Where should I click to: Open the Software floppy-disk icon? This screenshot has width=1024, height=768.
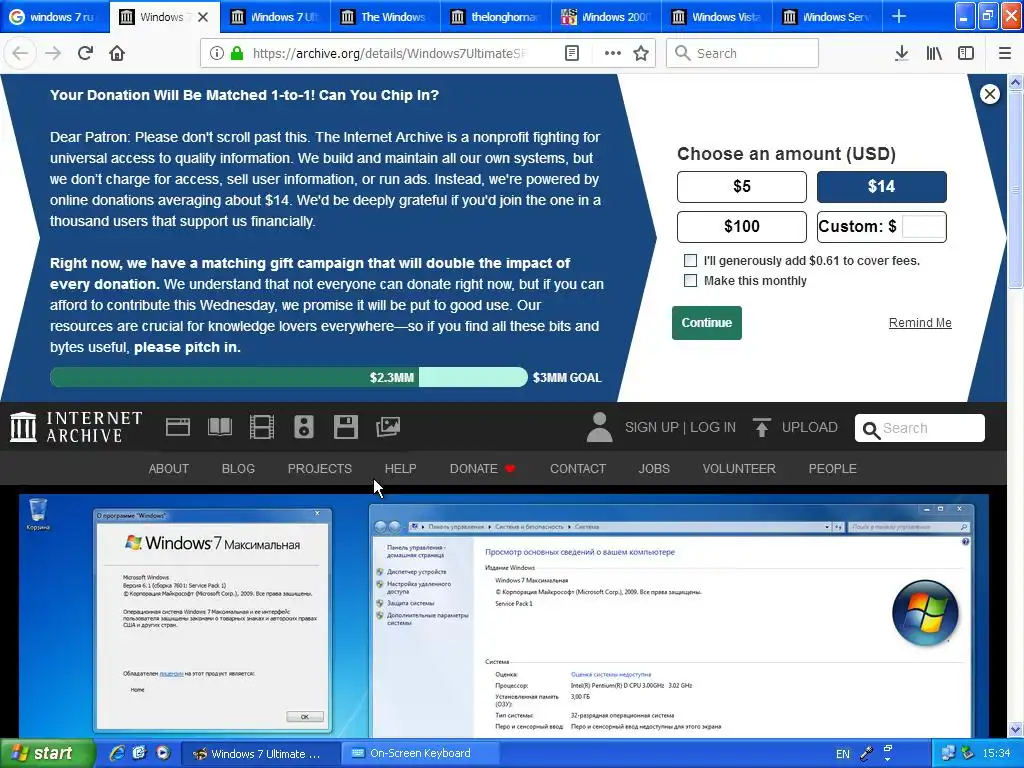tap(345, 427)
